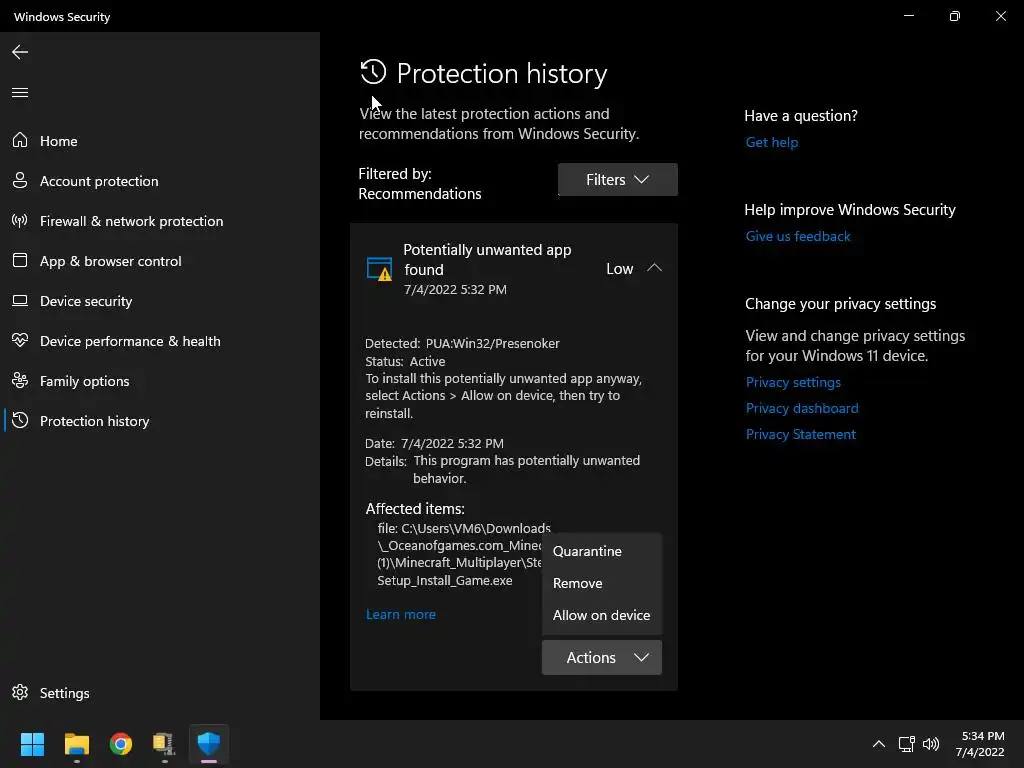Open the Privacy dashboard link
1024x768 pixels.
pyautogui.click(x=801, y=408)
